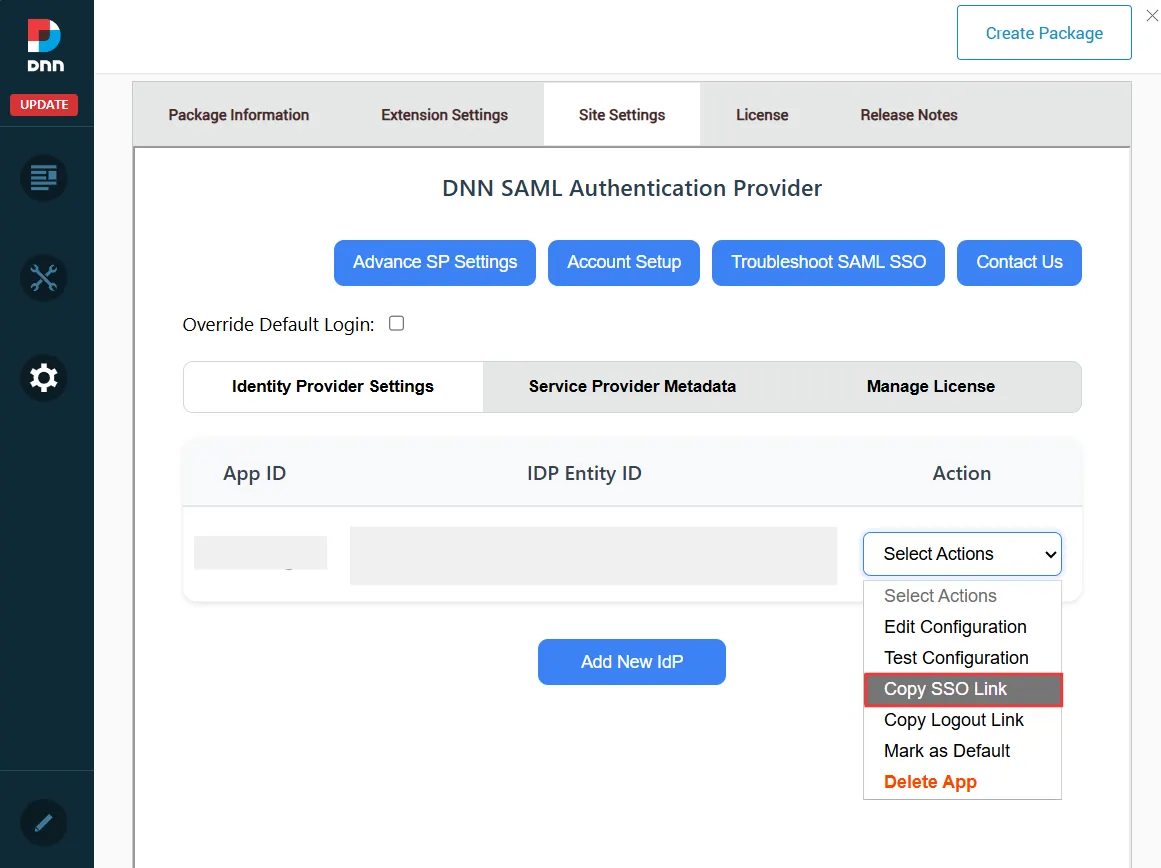Click the Add New IdP button
Viewport: 1161px width, 868px height.
(x=632, y=662)
